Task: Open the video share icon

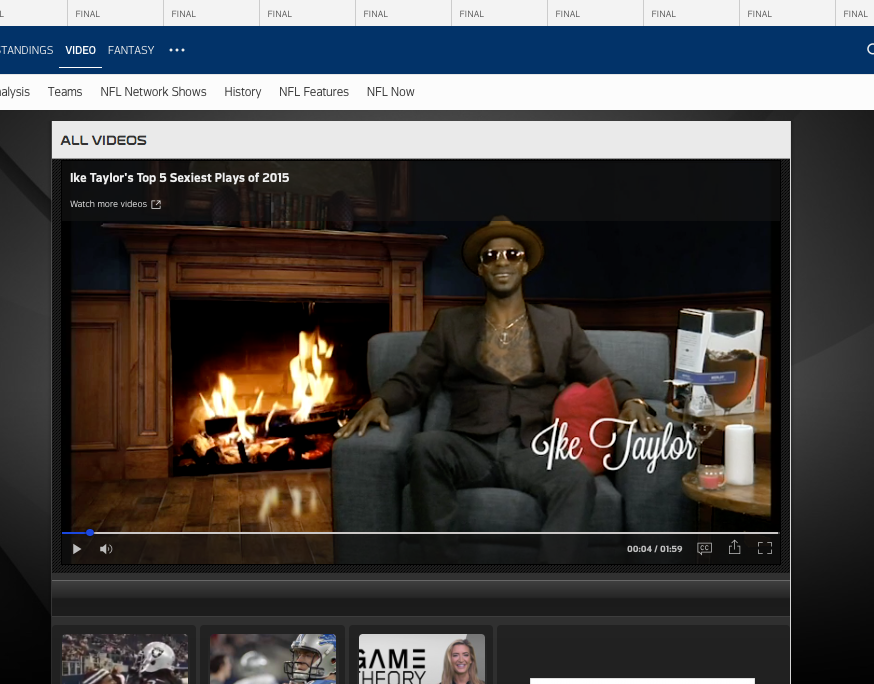Action: [x=735, y=547]
